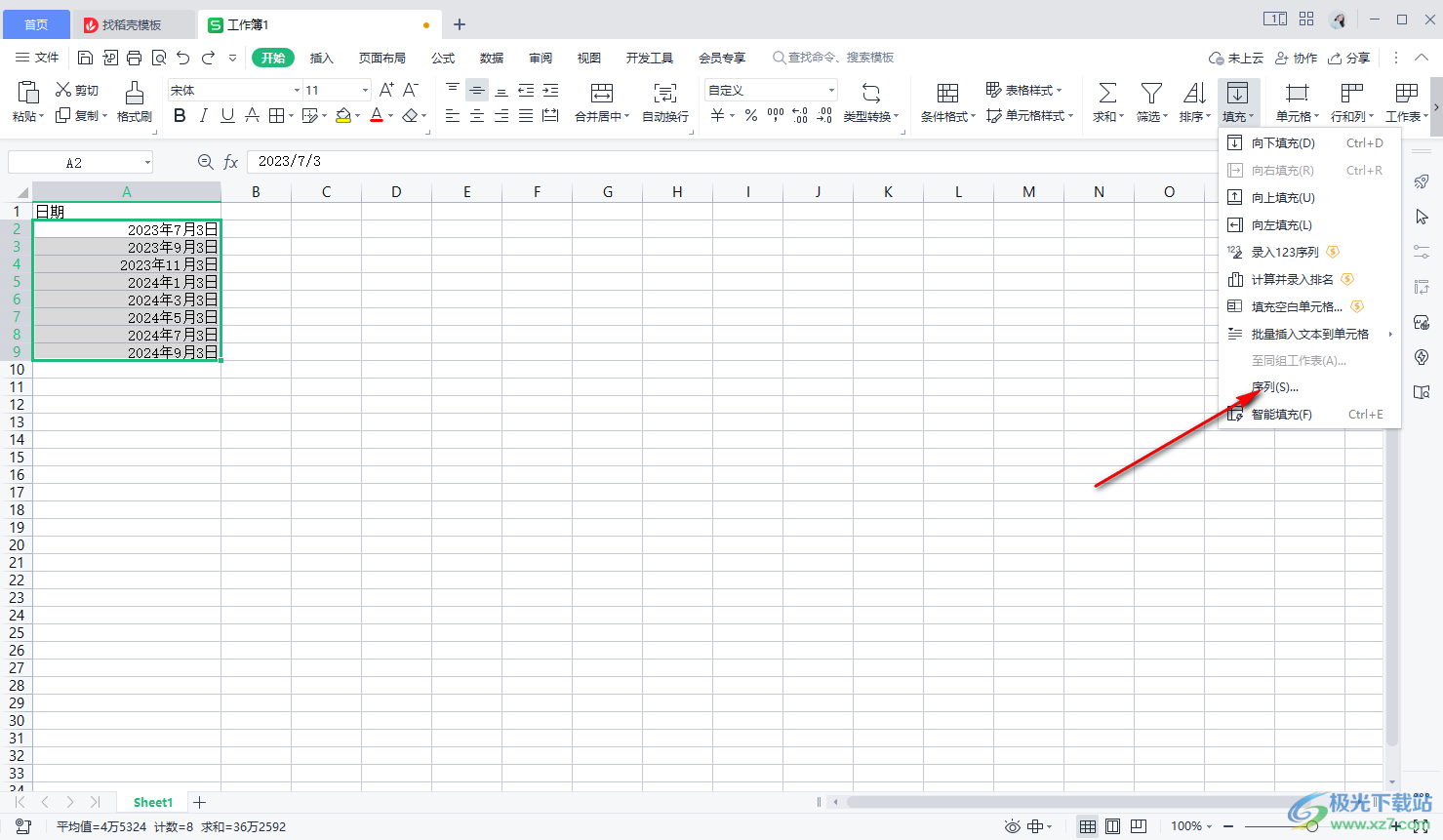Apply the fill color swatch
This screenshot has height=840, width=1443.
(x=342, y=116)
